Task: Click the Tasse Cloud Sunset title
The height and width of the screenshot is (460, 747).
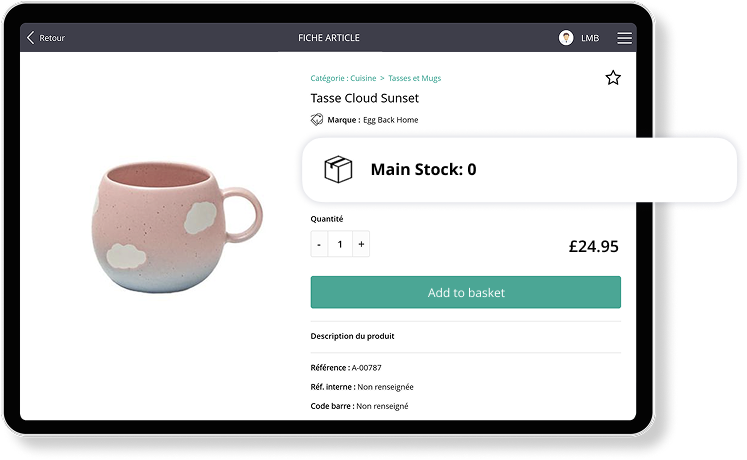Action: click(x=365, y=98)
